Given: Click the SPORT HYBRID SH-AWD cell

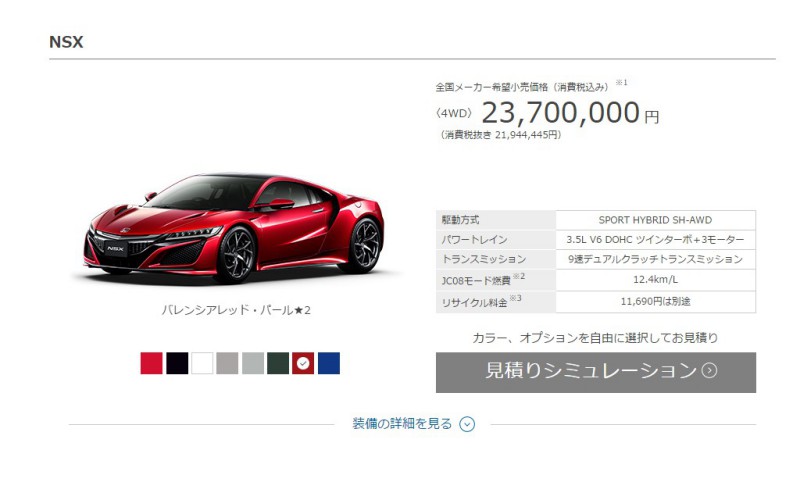Looking at the screenshot, I should click(x=655, y=220).
